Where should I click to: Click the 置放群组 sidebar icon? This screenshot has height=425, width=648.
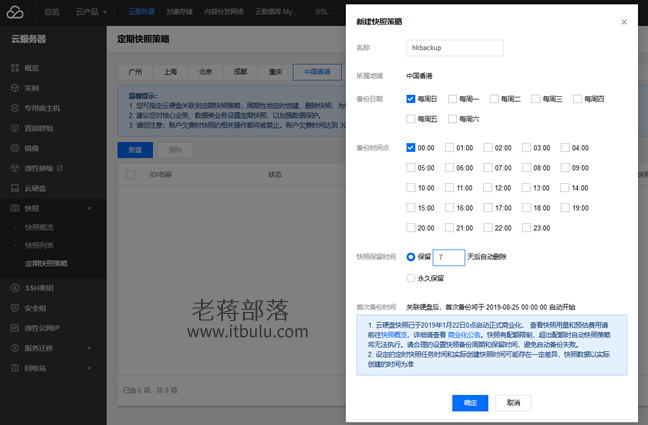point(15,128)
